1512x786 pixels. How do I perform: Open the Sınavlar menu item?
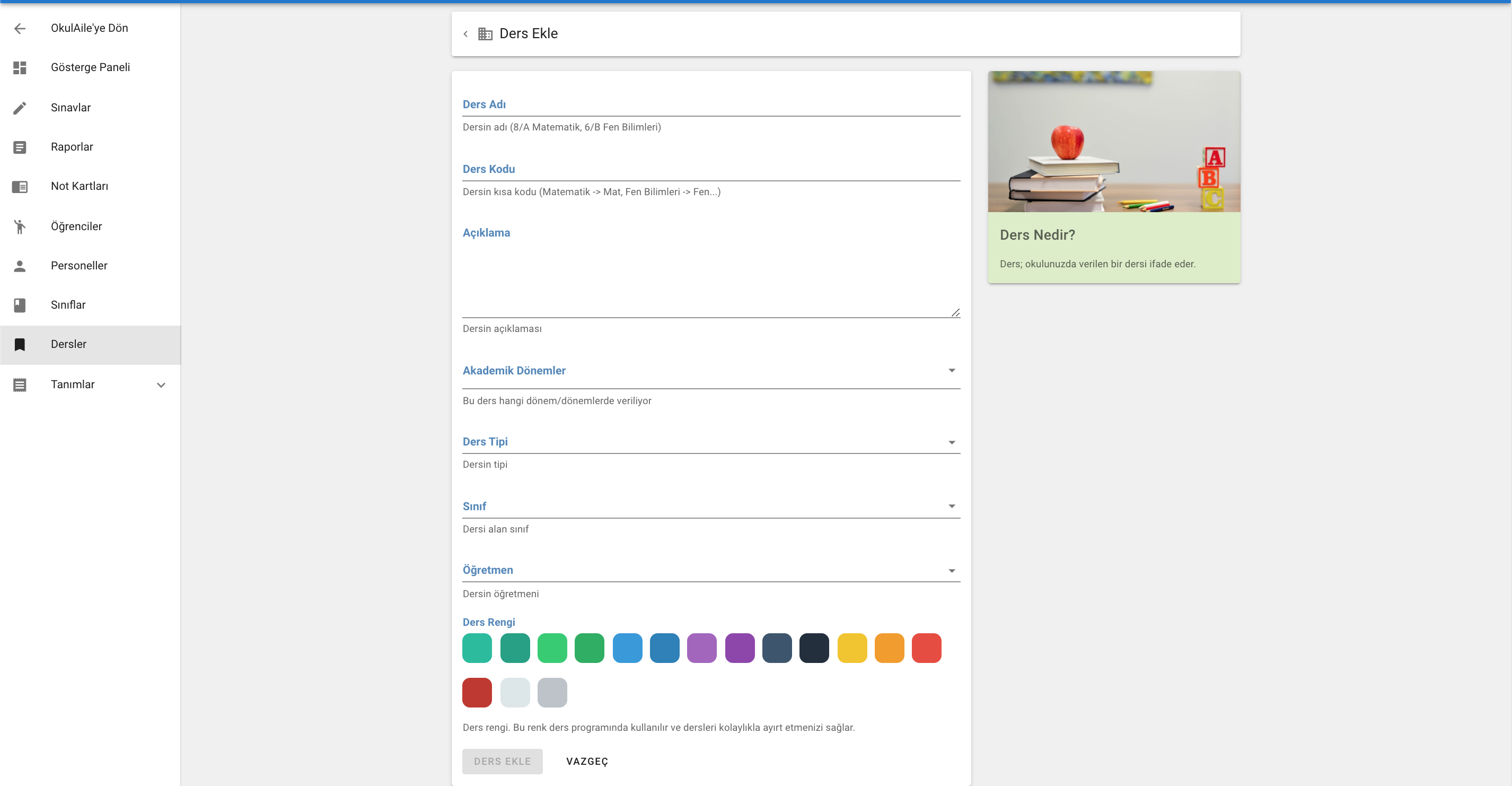90,108
